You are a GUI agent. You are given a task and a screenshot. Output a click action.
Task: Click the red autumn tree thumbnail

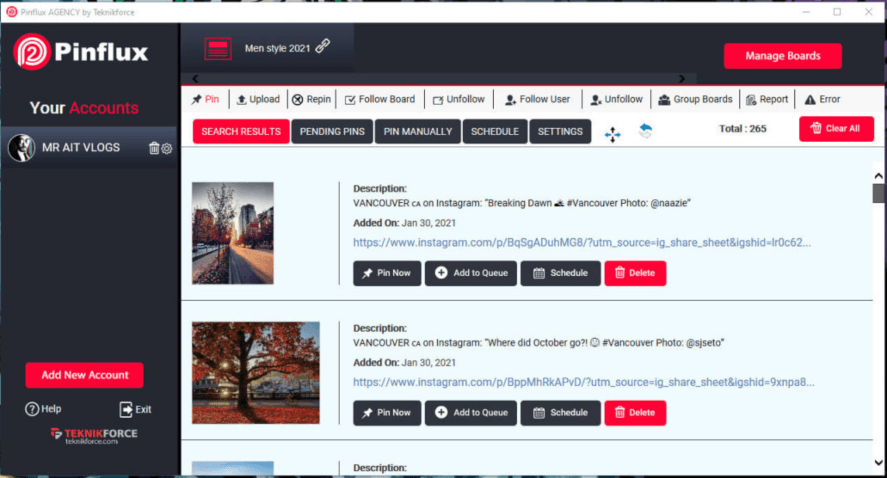[255, 359]
